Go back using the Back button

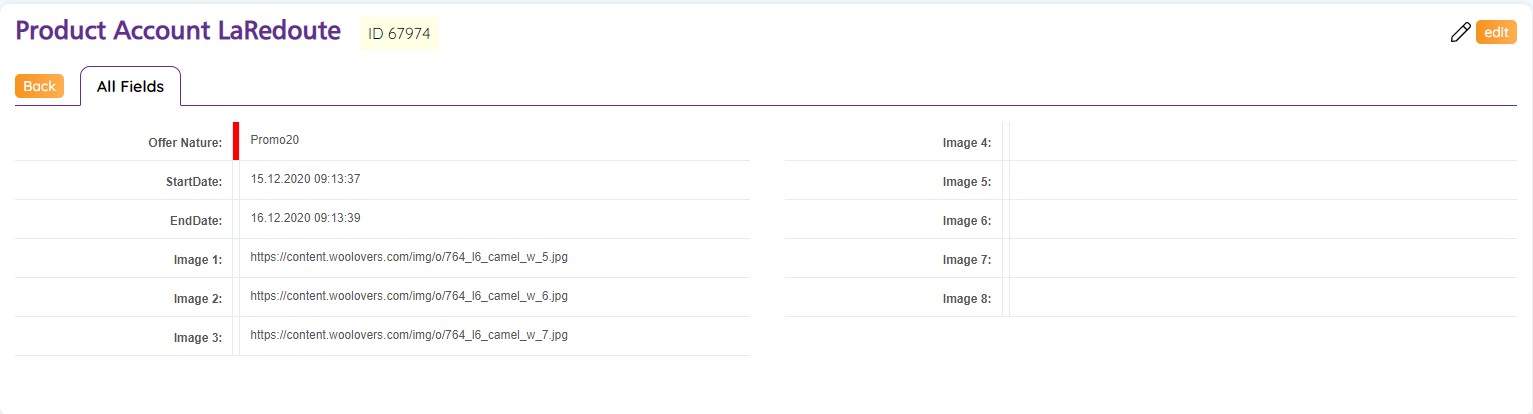[x=39, y=86]
